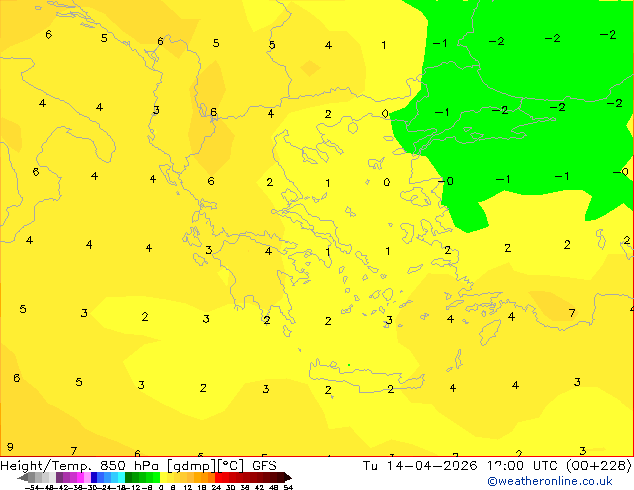Select the '24' legend scale label
This screenshot has width=634, height=490.
[216, 488]
